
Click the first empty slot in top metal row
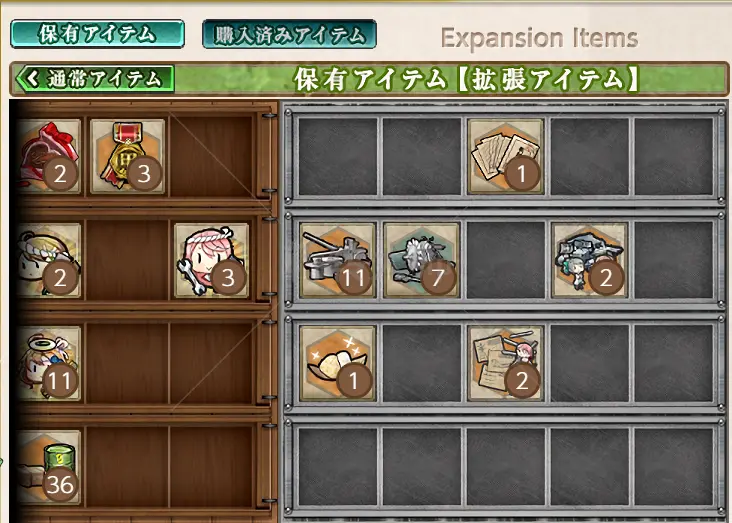pyautogui.click(x=338, y=156)
